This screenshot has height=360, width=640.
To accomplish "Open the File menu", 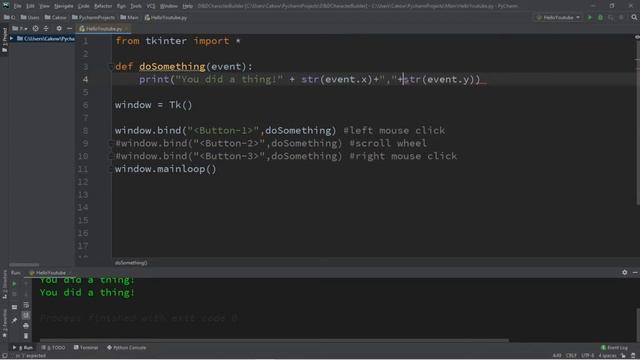I will tap(18, 6).
